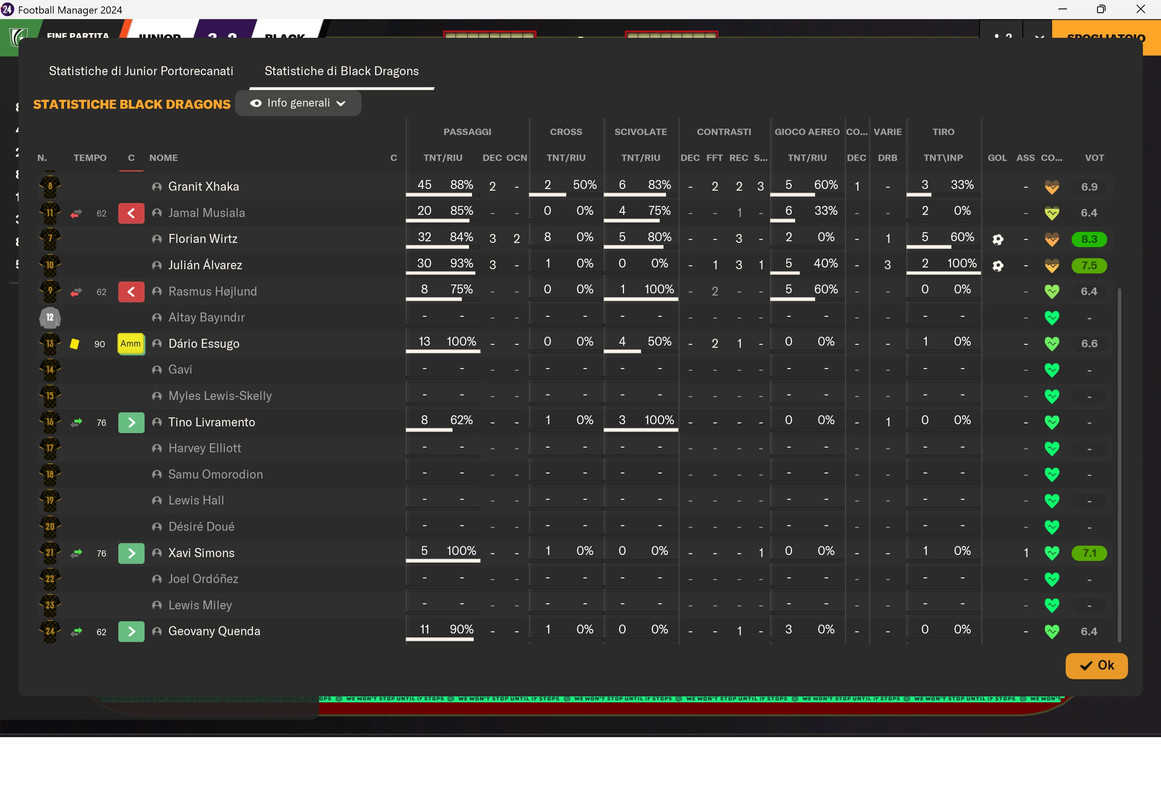Click the green substituted-on arrow for Tino Livramento
Image resolution: width=1161 pixels, height=800 pixels.
131,423
